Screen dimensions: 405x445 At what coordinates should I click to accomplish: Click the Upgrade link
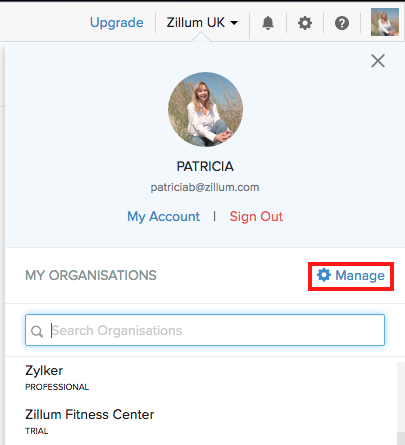117,22
